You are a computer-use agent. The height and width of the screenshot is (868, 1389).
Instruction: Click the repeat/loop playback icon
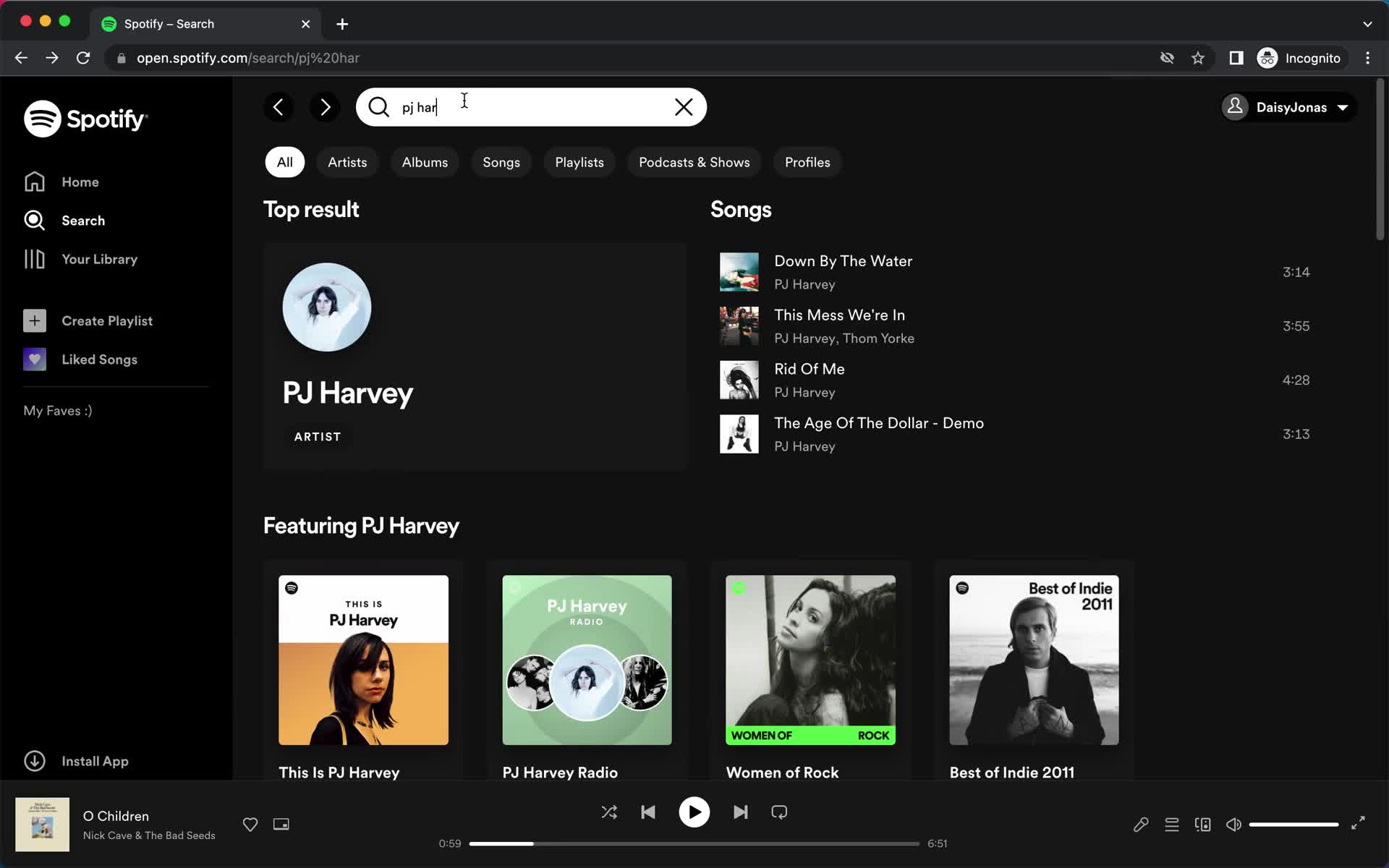coord(779,811)
